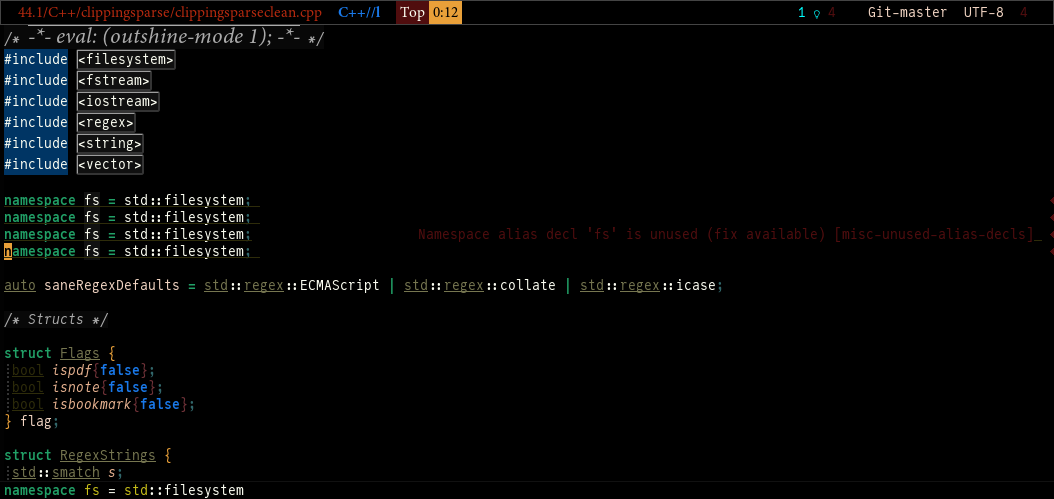1054x499 pixels.
Task: Click the Top buffer position indicator
Action: pyautogui.click(x=413, y=13)
